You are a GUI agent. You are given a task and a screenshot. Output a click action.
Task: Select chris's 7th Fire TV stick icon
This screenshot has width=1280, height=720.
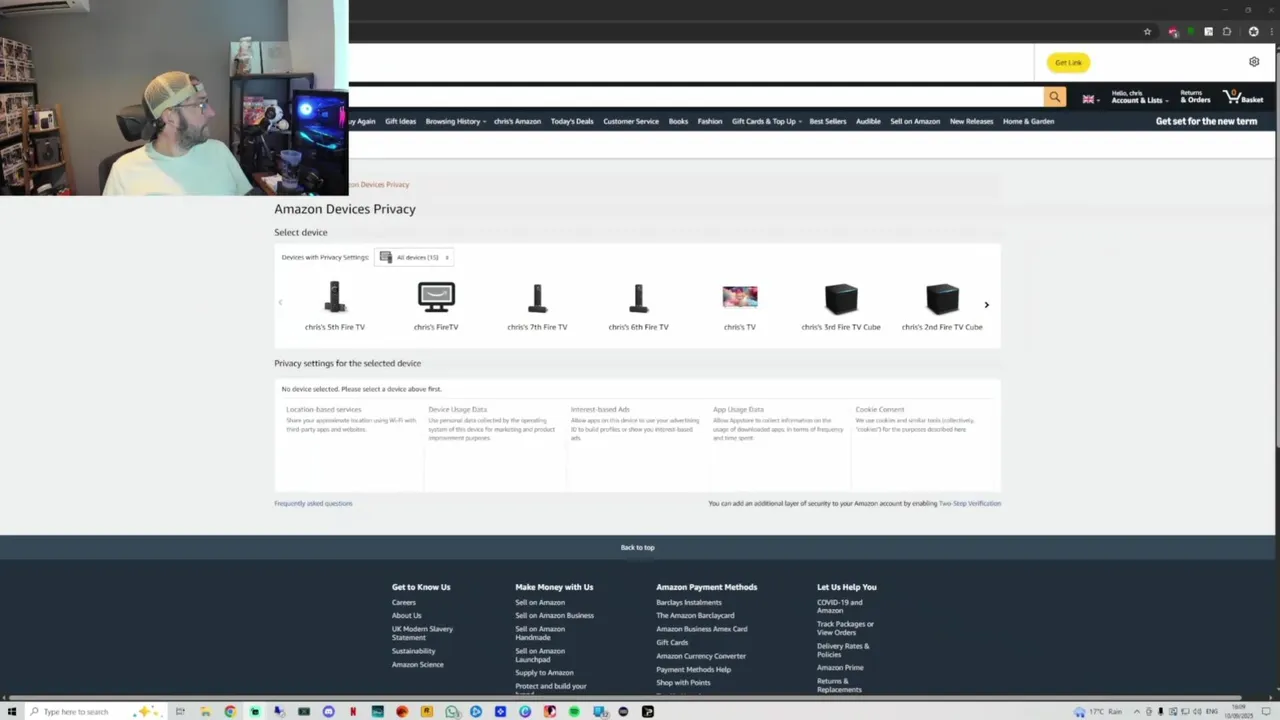(537, 298)
